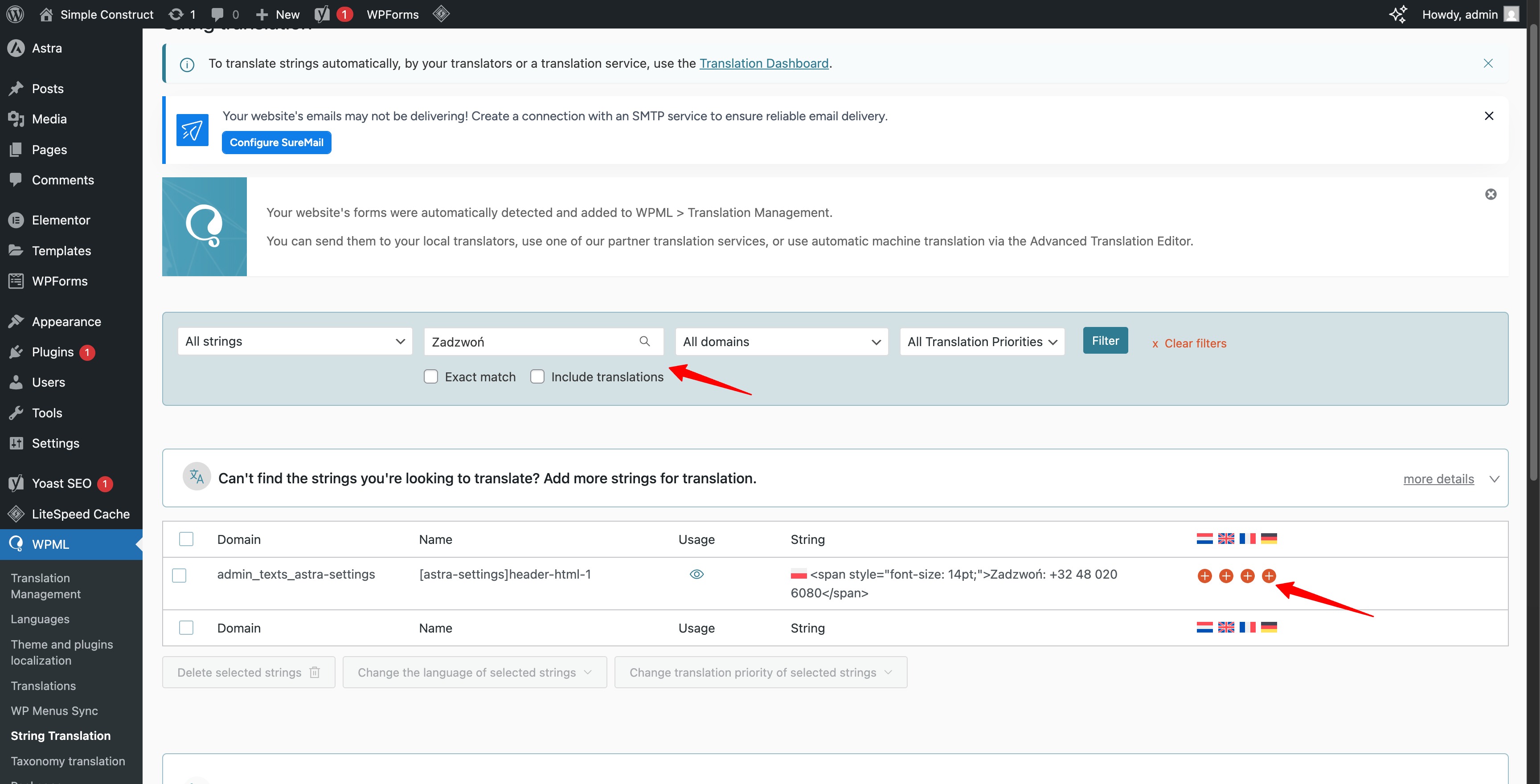Viewport: 1540px width, 784px height.
Task: Click the Dutch flag in the table header
Action: pos(1204,539)
